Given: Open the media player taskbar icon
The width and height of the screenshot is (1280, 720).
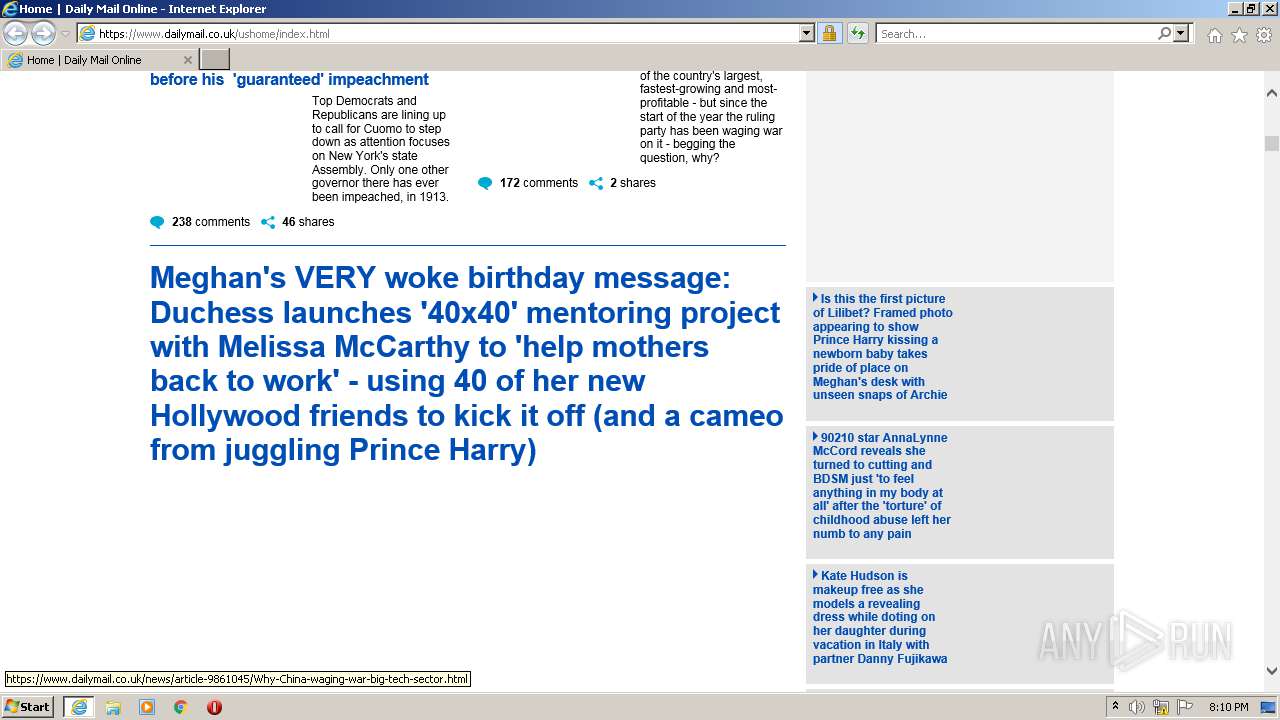Looking at the screenshot, I should 147,707.
